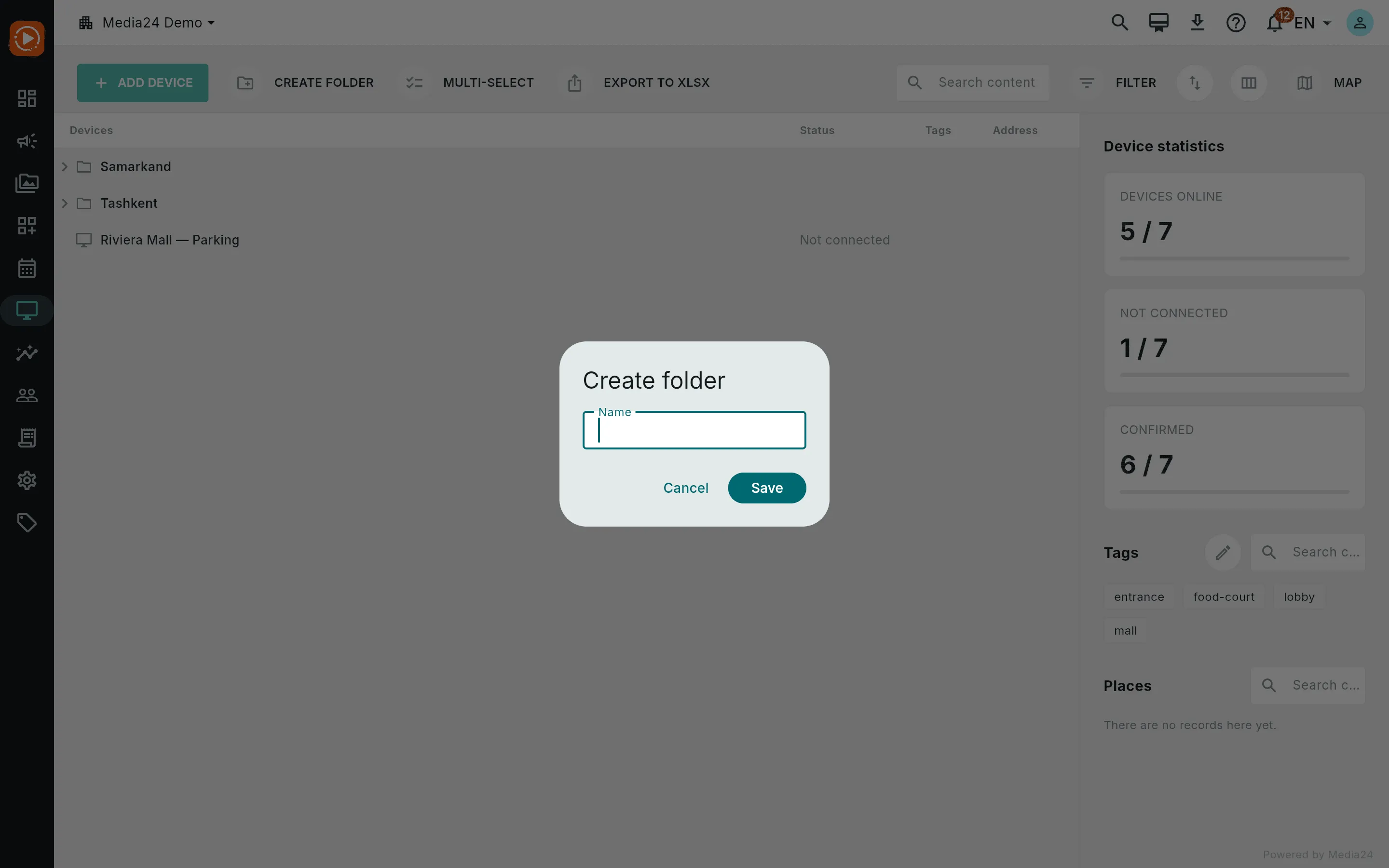
Task: Open the widgets add-apps icon in sidebar
Action: tap(27, 226)
